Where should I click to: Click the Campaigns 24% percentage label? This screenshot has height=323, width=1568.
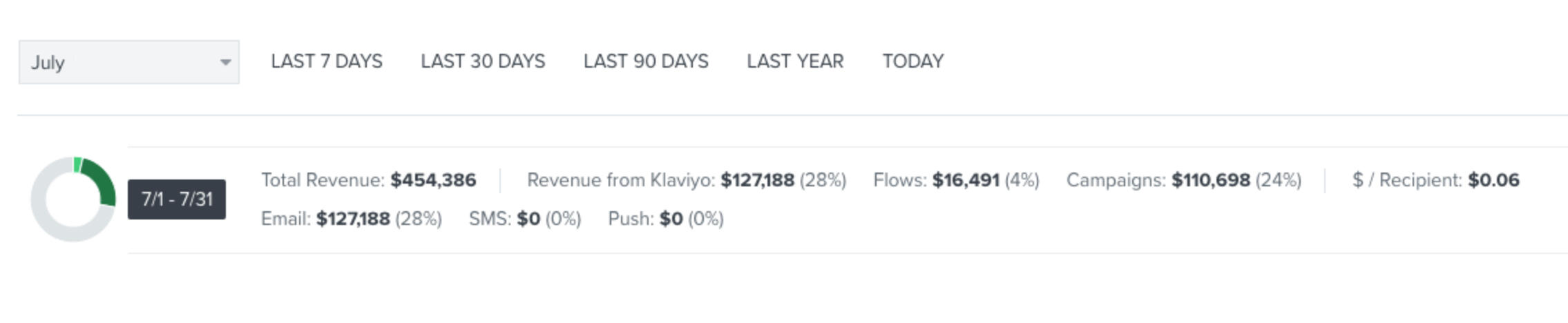click(x=1278, y=180)
